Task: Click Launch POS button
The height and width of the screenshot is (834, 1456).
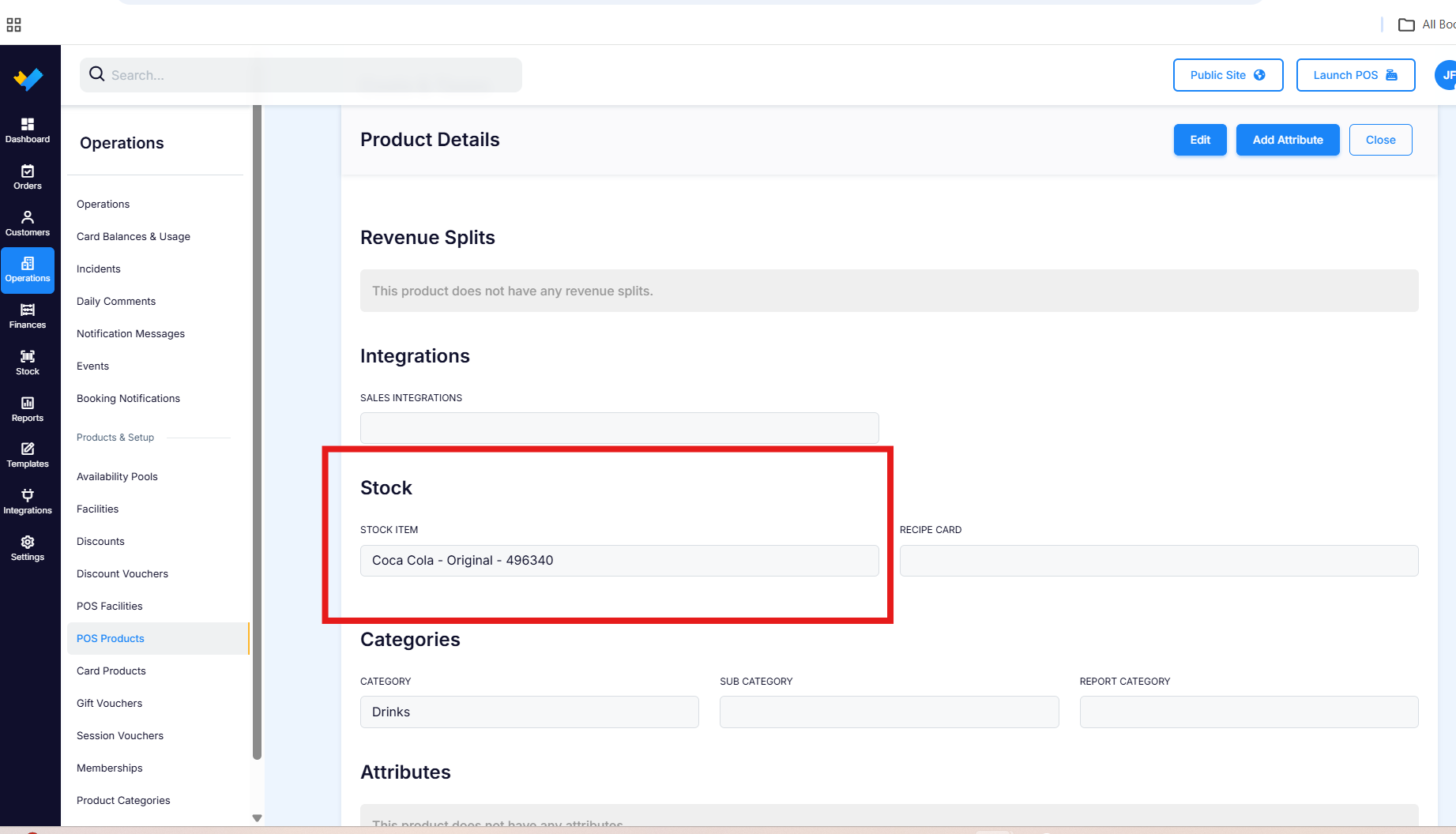Action: pos(1355,75)
